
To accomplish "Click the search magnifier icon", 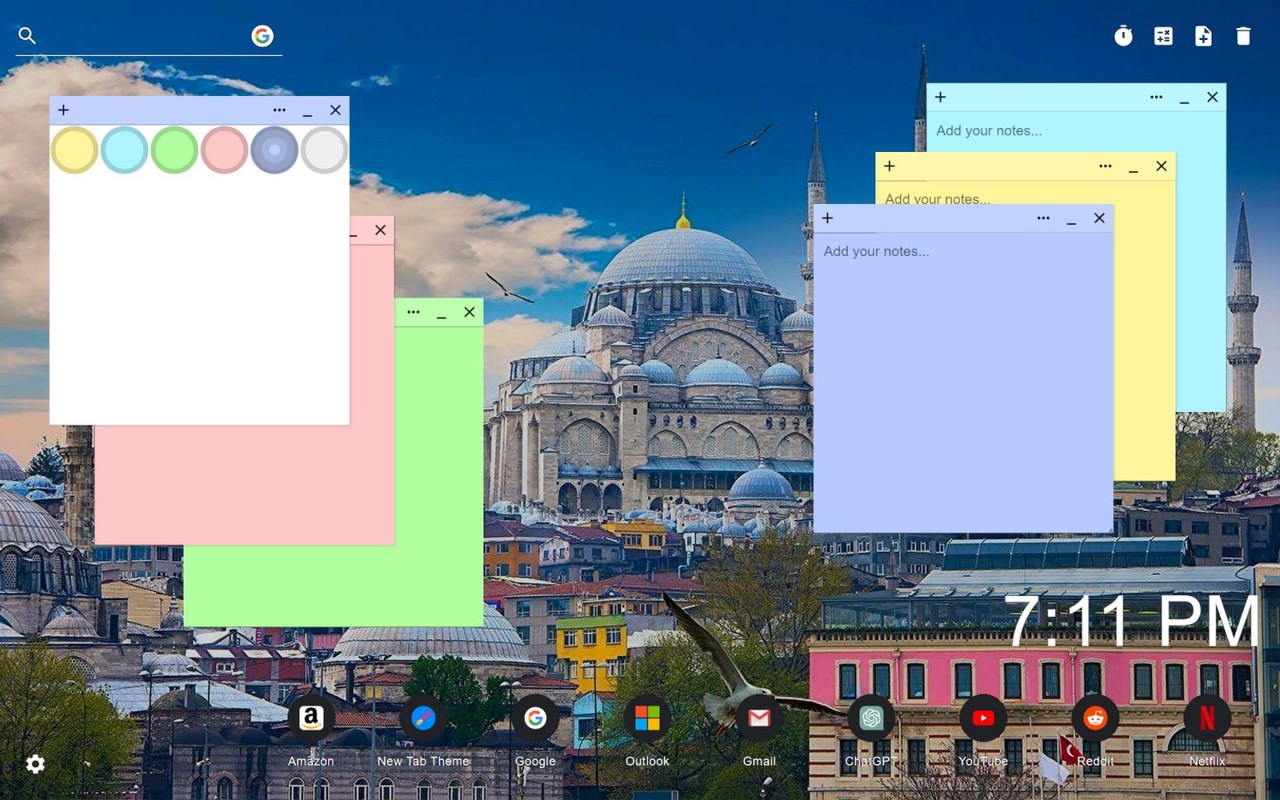I will 27,36.
